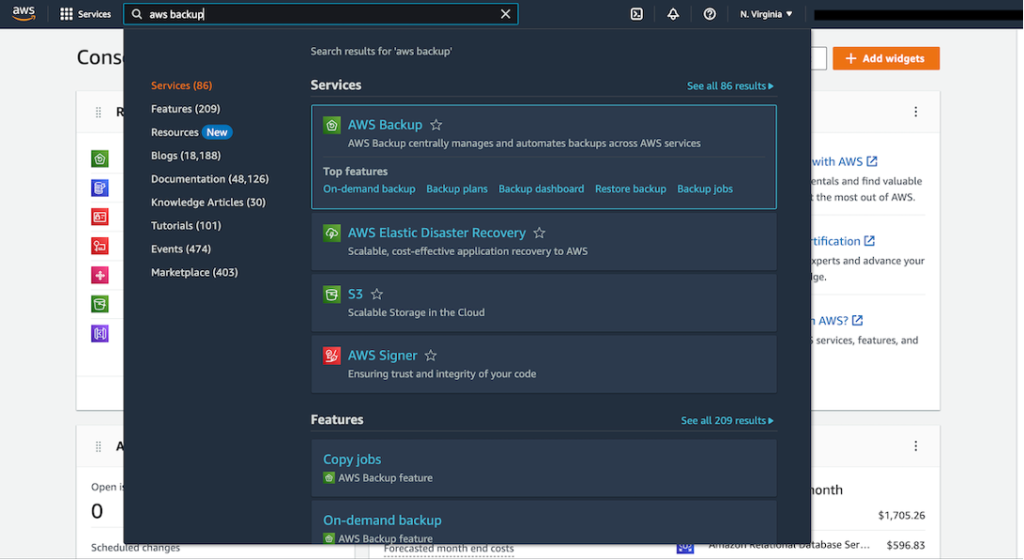Open lower right widget options menu
Image resolution: width=1024 pixels, height=560 pixels.
[916, 446]
